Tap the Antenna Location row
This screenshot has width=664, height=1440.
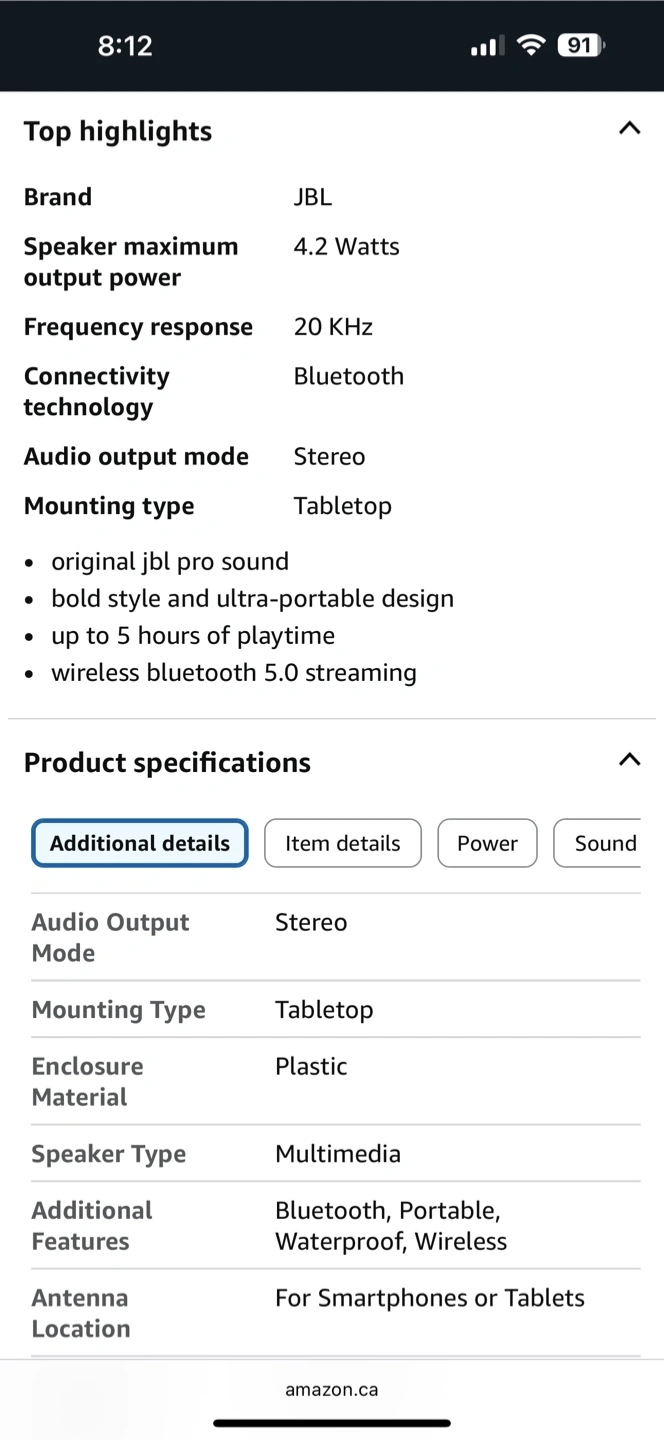335,1313
